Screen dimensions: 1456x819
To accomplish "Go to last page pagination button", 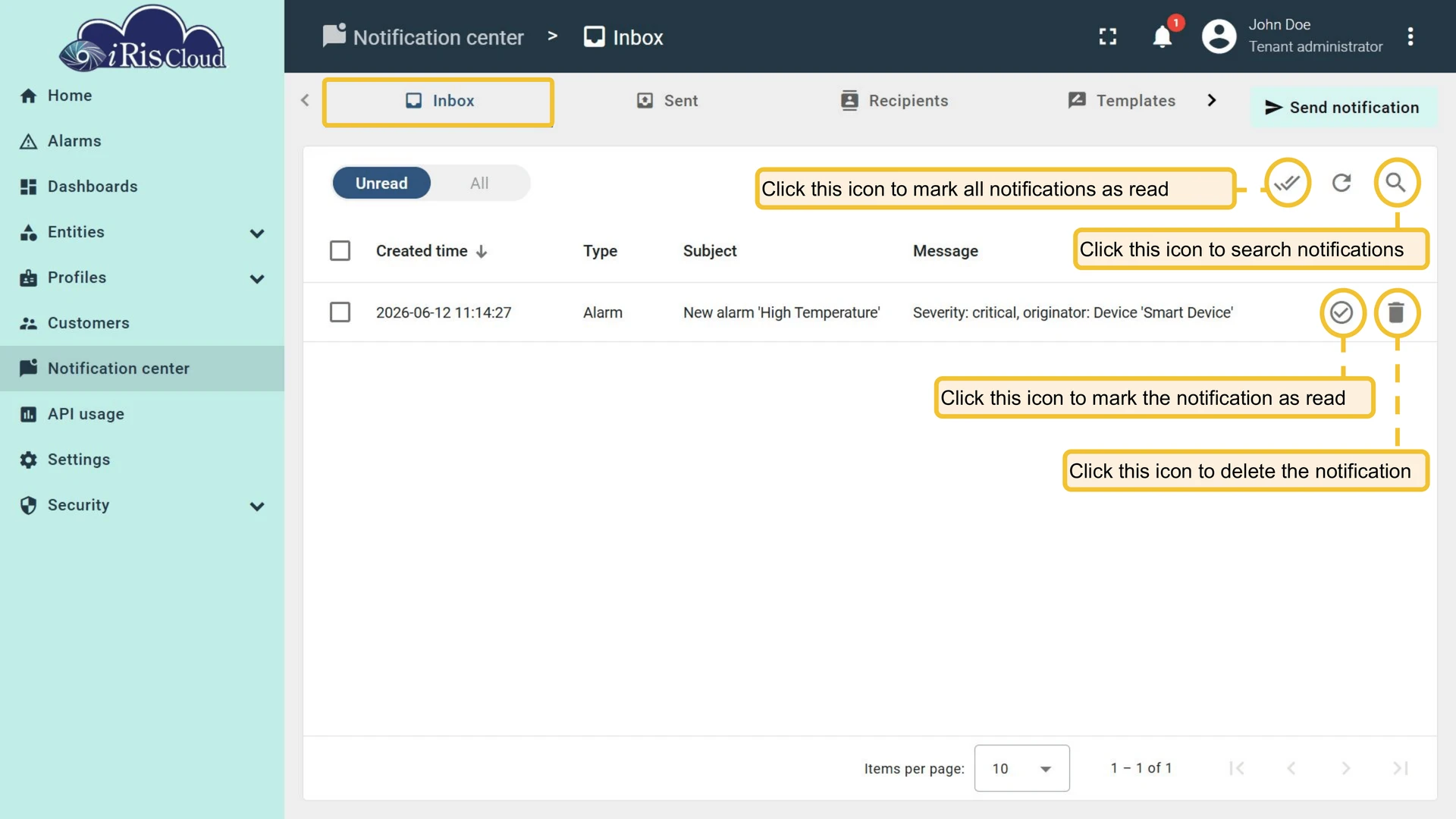I will coord(1401,768).
